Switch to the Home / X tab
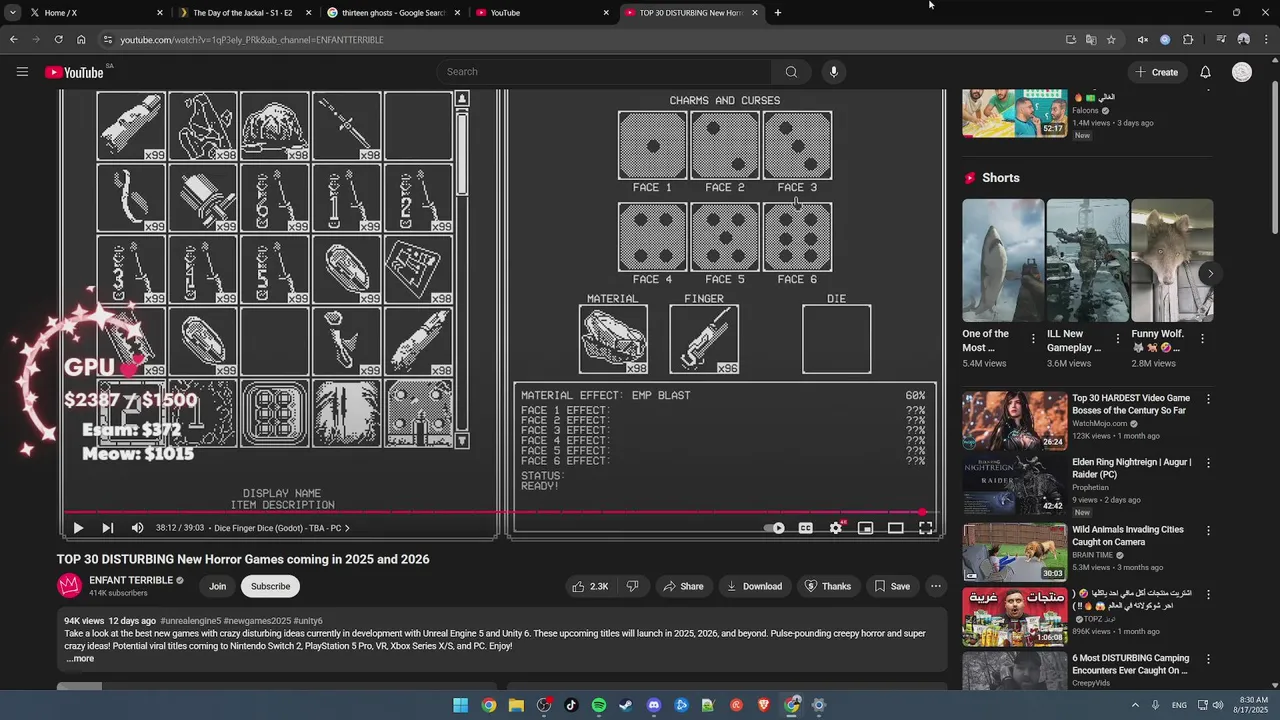This screenshot has height=720, width=1280. 95,13
